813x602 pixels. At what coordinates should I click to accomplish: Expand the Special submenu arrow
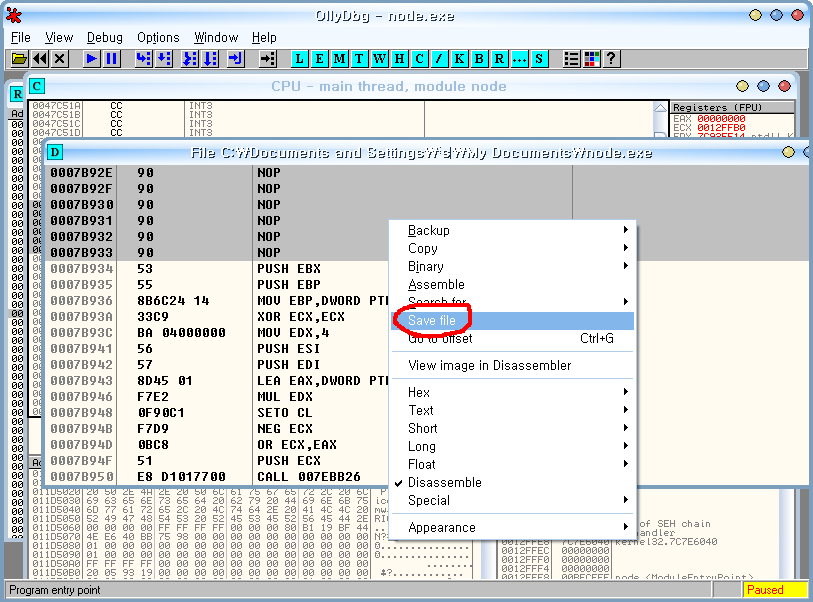point(626,500)
